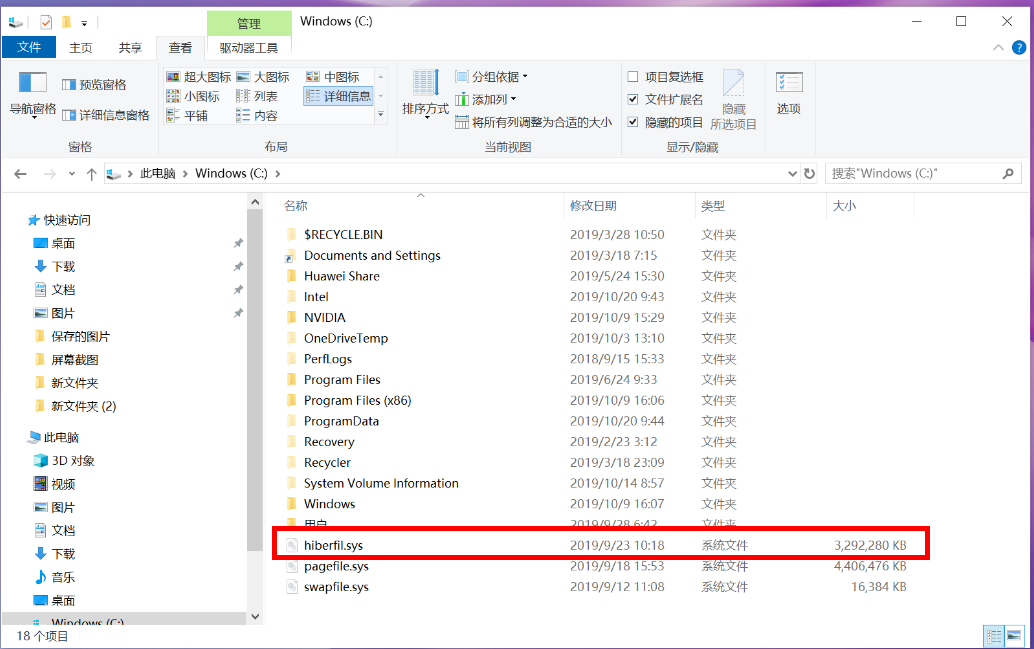This screenshot has width=1034, height=649.
Task: Open the address bar history dropdown arrow
Action: point(791,173)
